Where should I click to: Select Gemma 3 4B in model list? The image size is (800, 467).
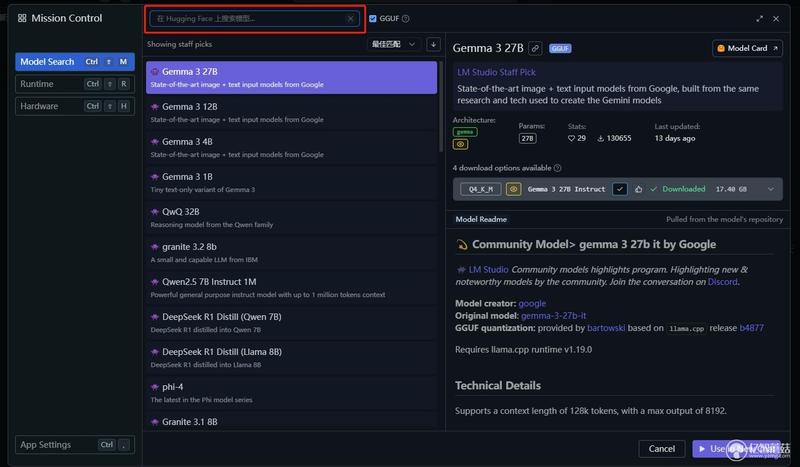coord(291,148)
